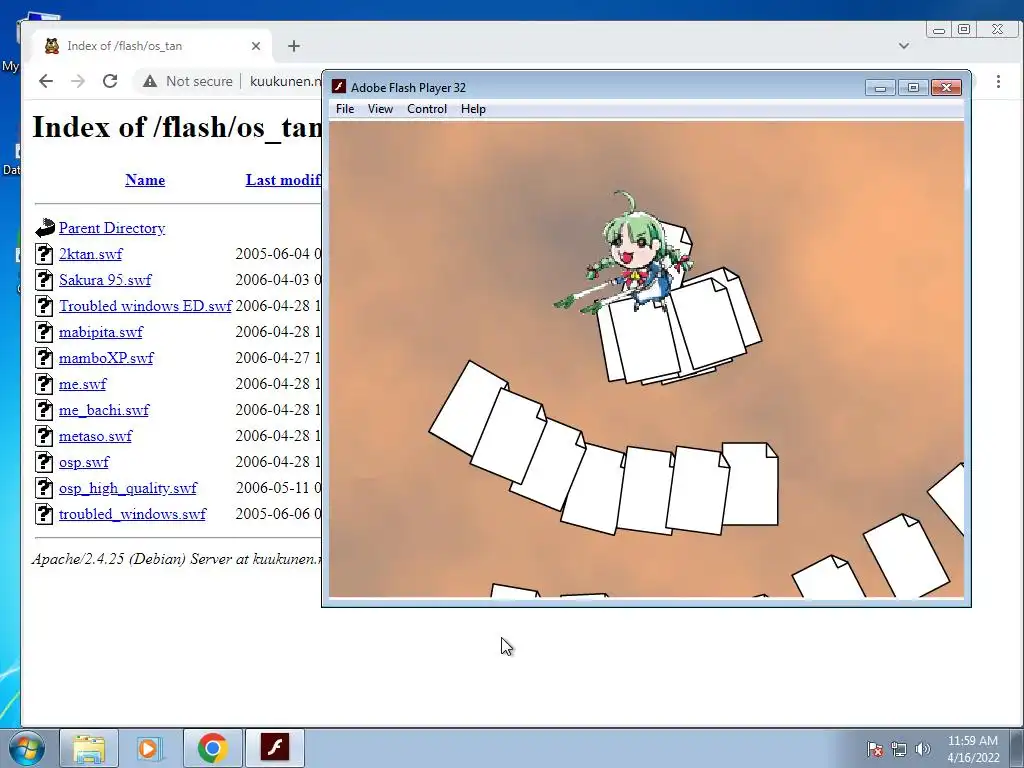The width and height of the screenshot is (1024, 768).
Task: Minimize the Adobe Flash Player window
Action: [x=880, y=88]
